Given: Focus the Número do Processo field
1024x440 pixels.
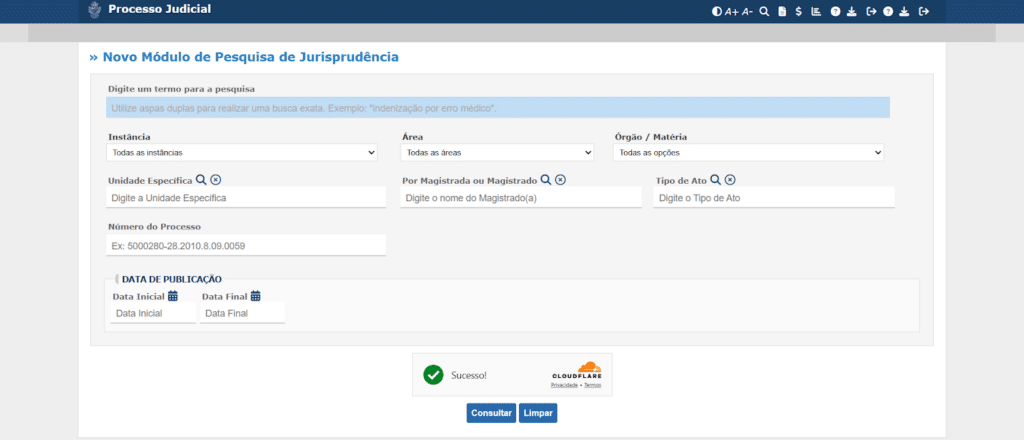Looking at the screenshot, I should click(x=246, y=245).
